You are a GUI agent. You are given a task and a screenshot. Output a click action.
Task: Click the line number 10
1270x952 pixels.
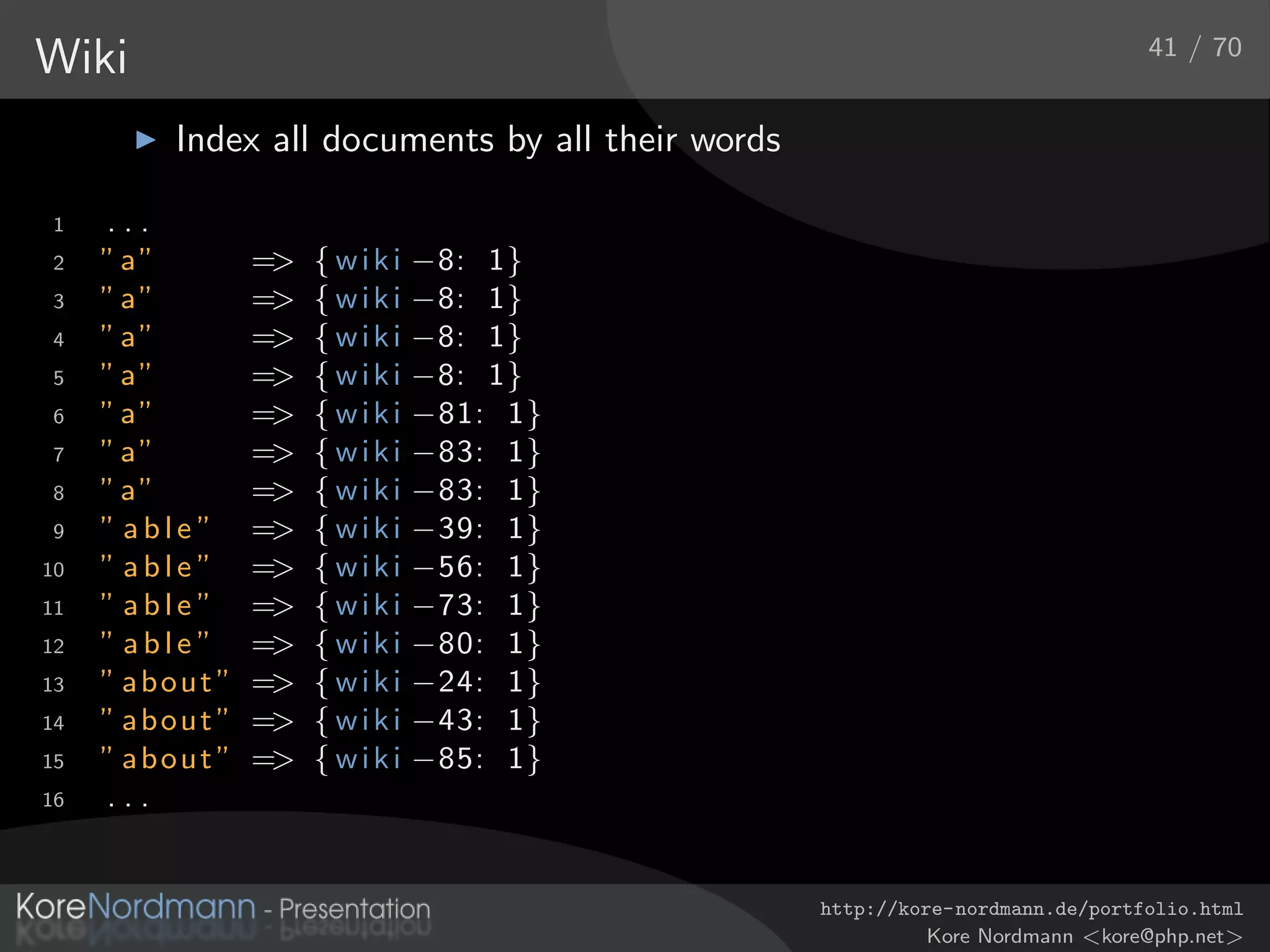point(53,570)
